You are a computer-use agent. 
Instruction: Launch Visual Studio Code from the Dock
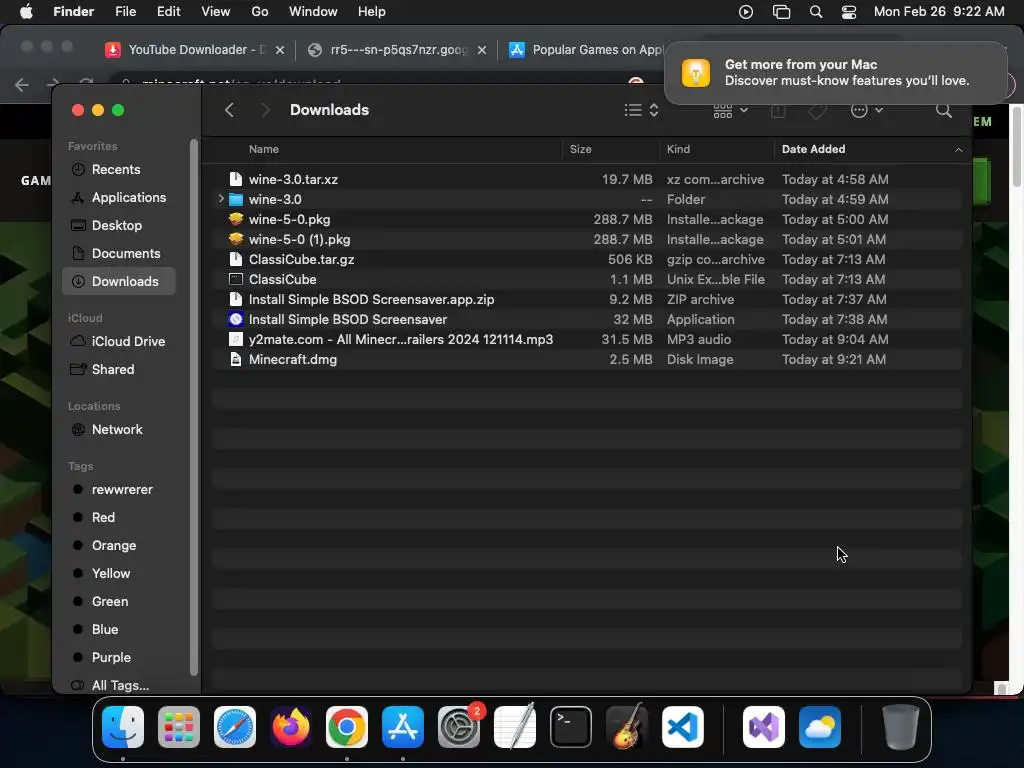(682, 727)
